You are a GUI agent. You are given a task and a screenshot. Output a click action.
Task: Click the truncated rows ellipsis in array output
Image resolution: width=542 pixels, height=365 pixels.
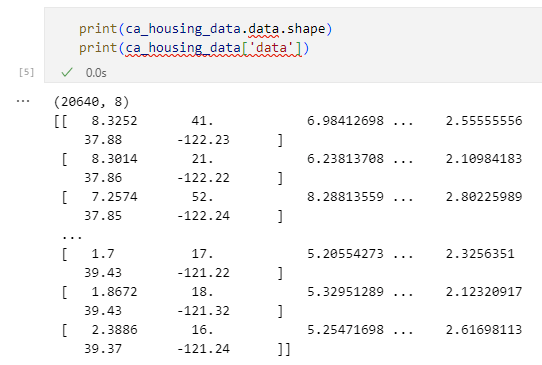click(72, 237)
